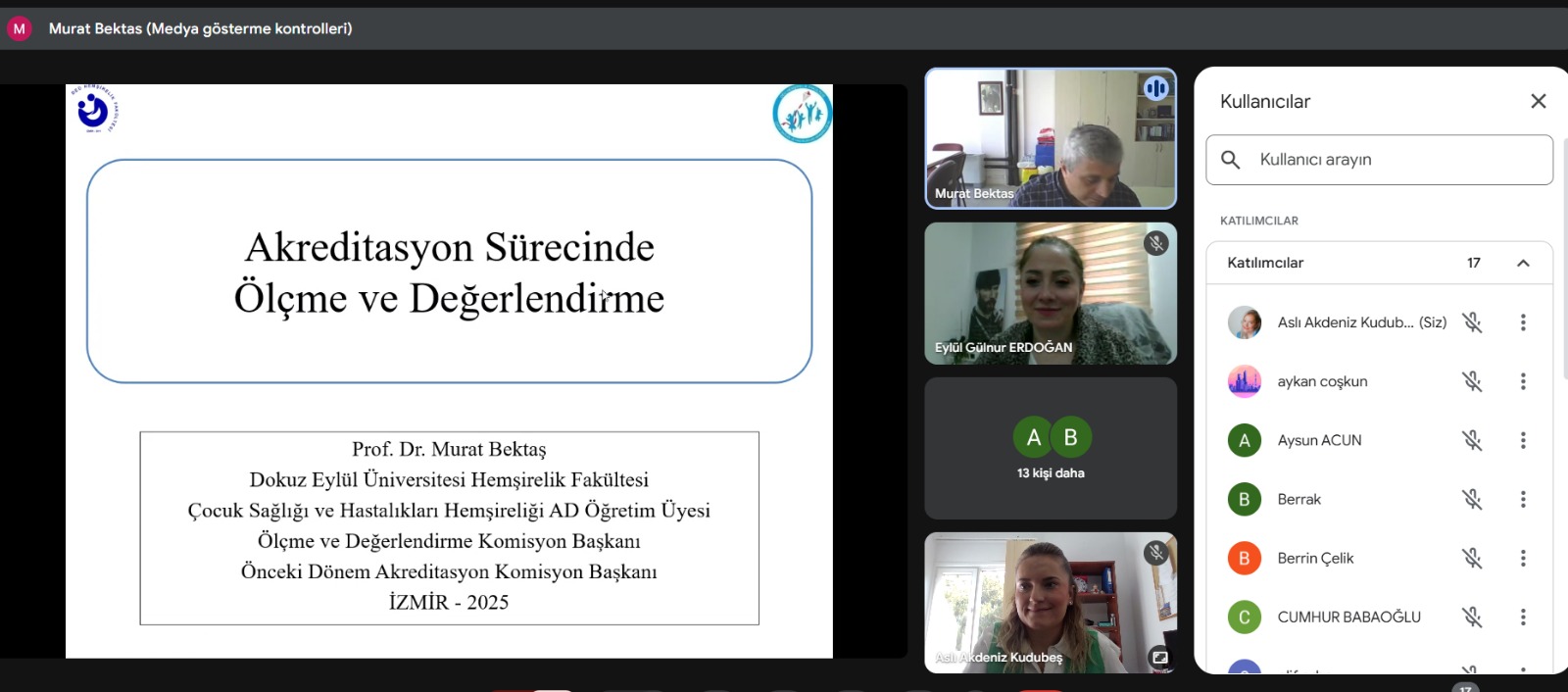
Task: Toggle mute icon for Aslı Akdeniz Kudubeş
Action: [x=1472, y=322]
